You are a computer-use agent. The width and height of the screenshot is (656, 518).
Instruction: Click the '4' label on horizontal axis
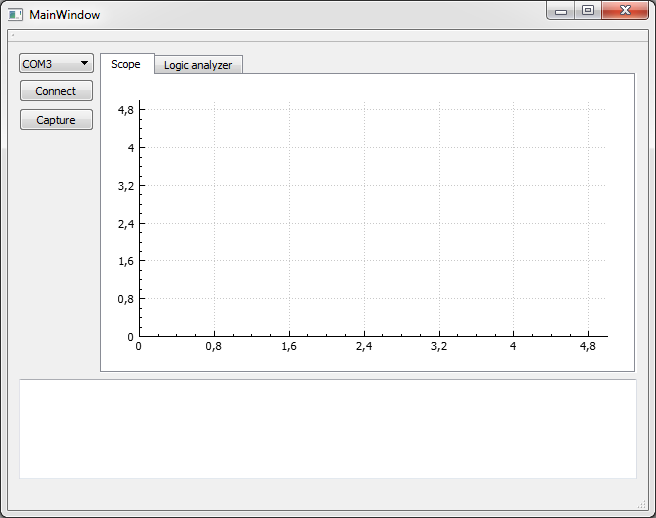(x=513, y=346)
